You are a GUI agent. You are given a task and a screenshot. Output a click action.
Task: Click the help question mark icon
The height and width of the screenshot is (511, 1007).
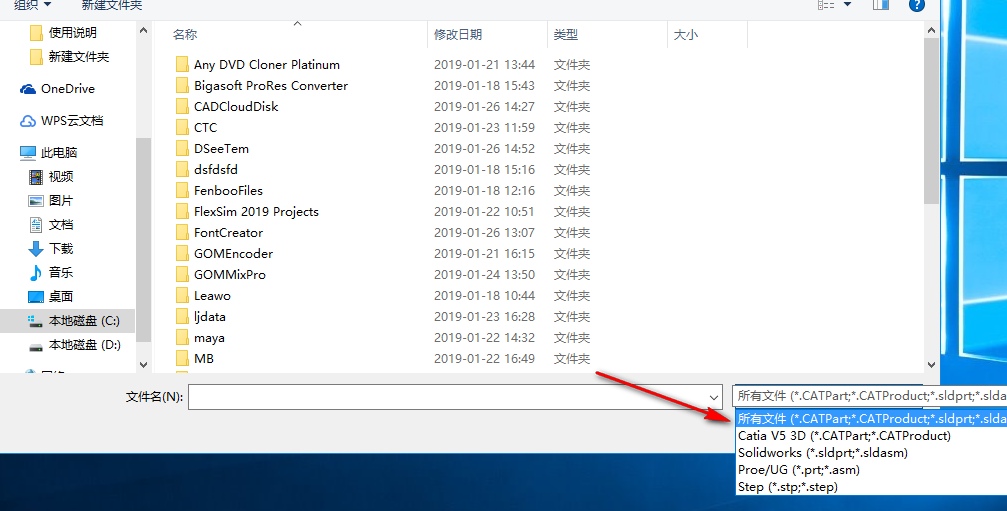pyautogui.click(x=917, y=5)
